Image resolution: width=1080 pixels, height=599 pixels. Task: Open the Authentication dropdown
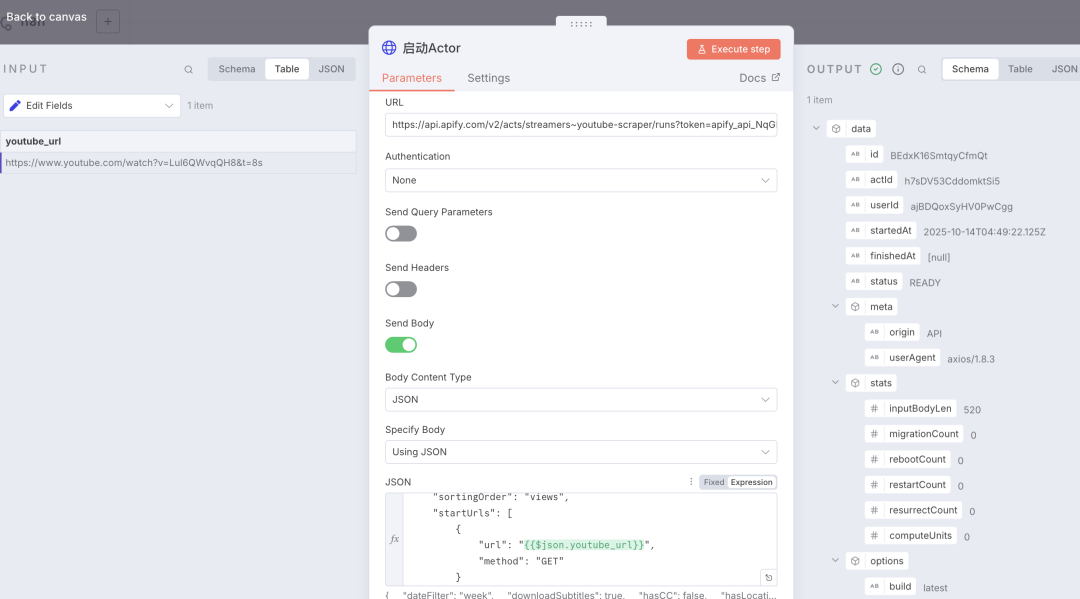point(580,180)
